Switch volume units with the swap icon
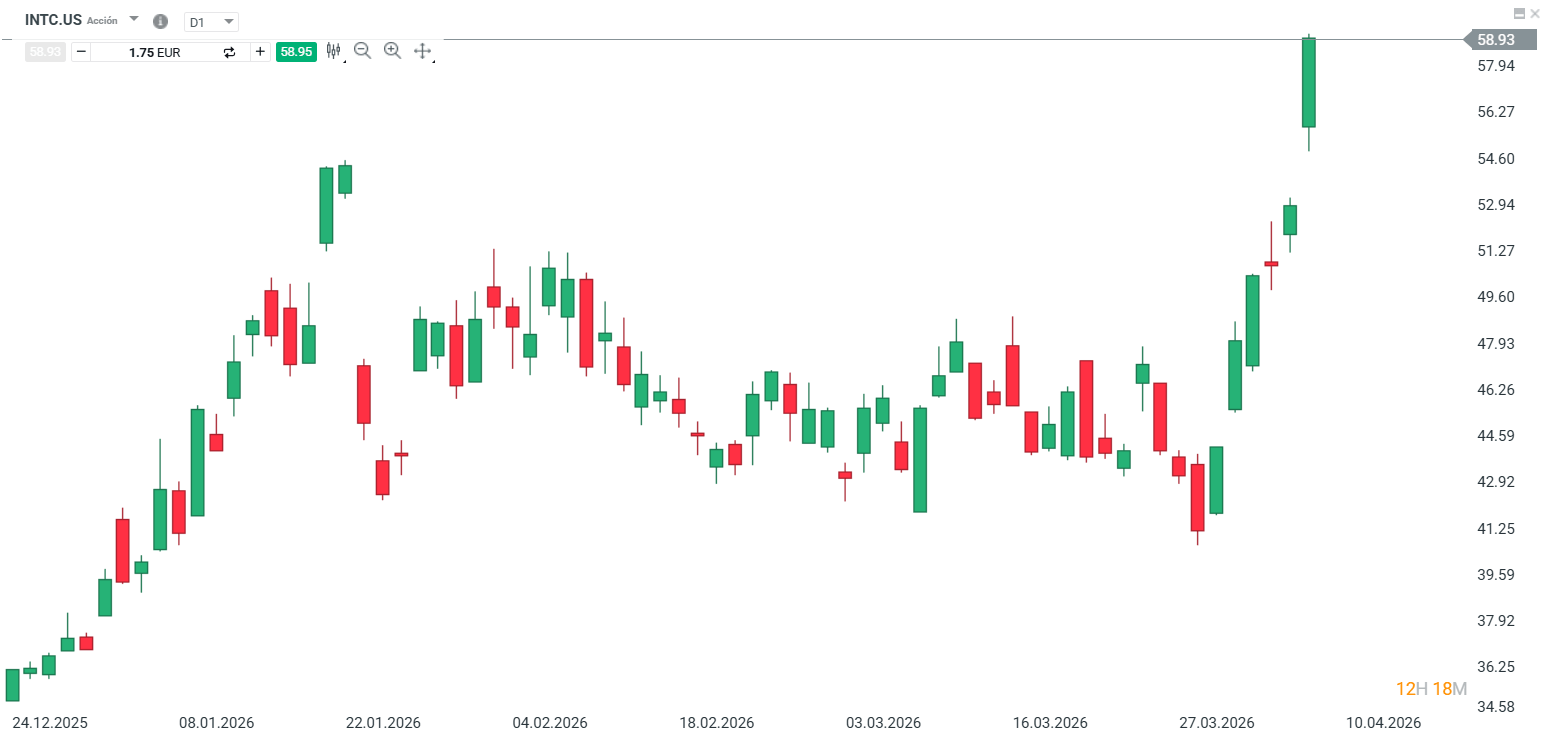Screen dimensions: 1547x737 [230, 52]
